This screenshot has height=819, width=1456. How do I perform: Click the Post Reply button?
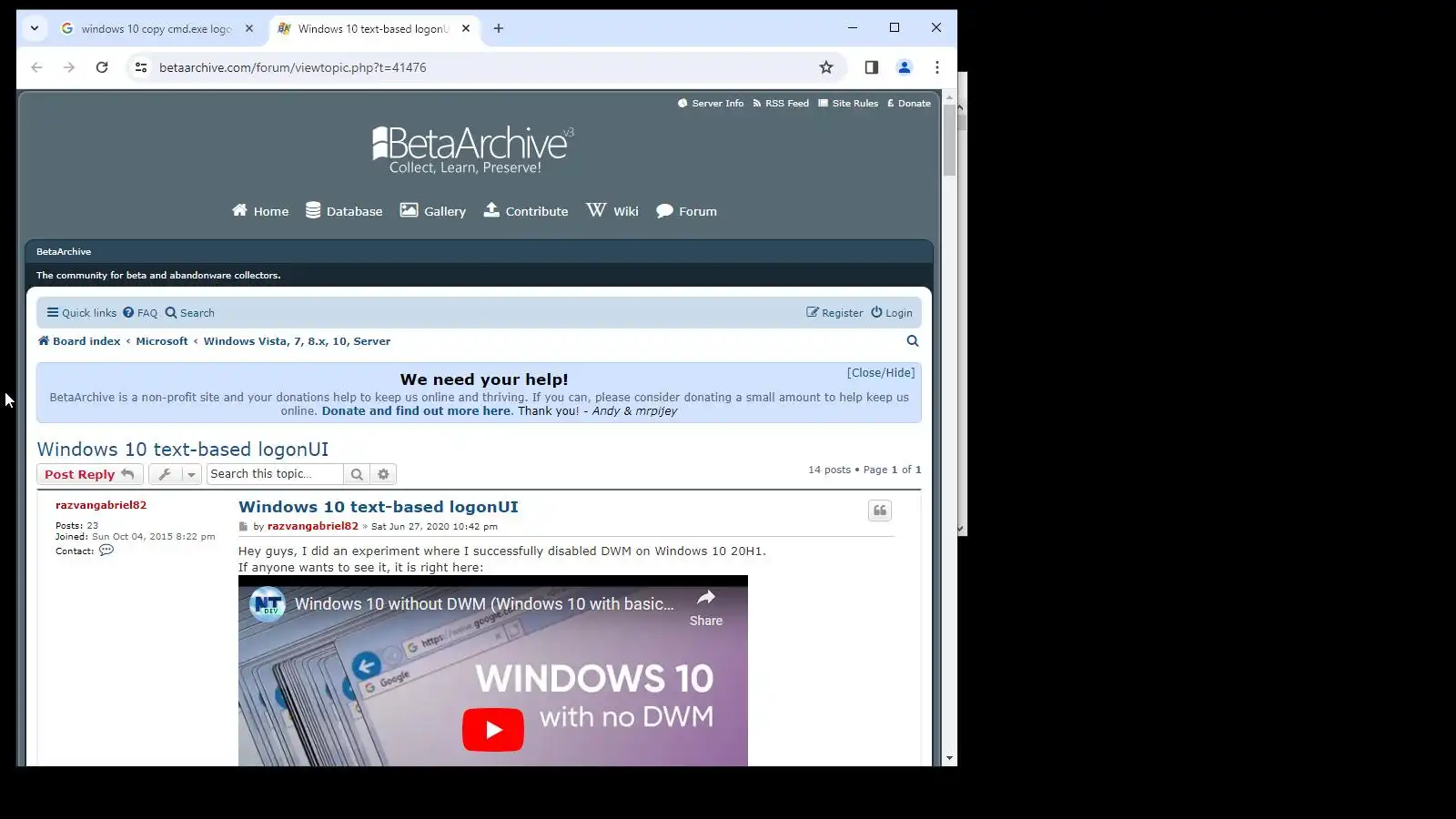tap(90, 474)
